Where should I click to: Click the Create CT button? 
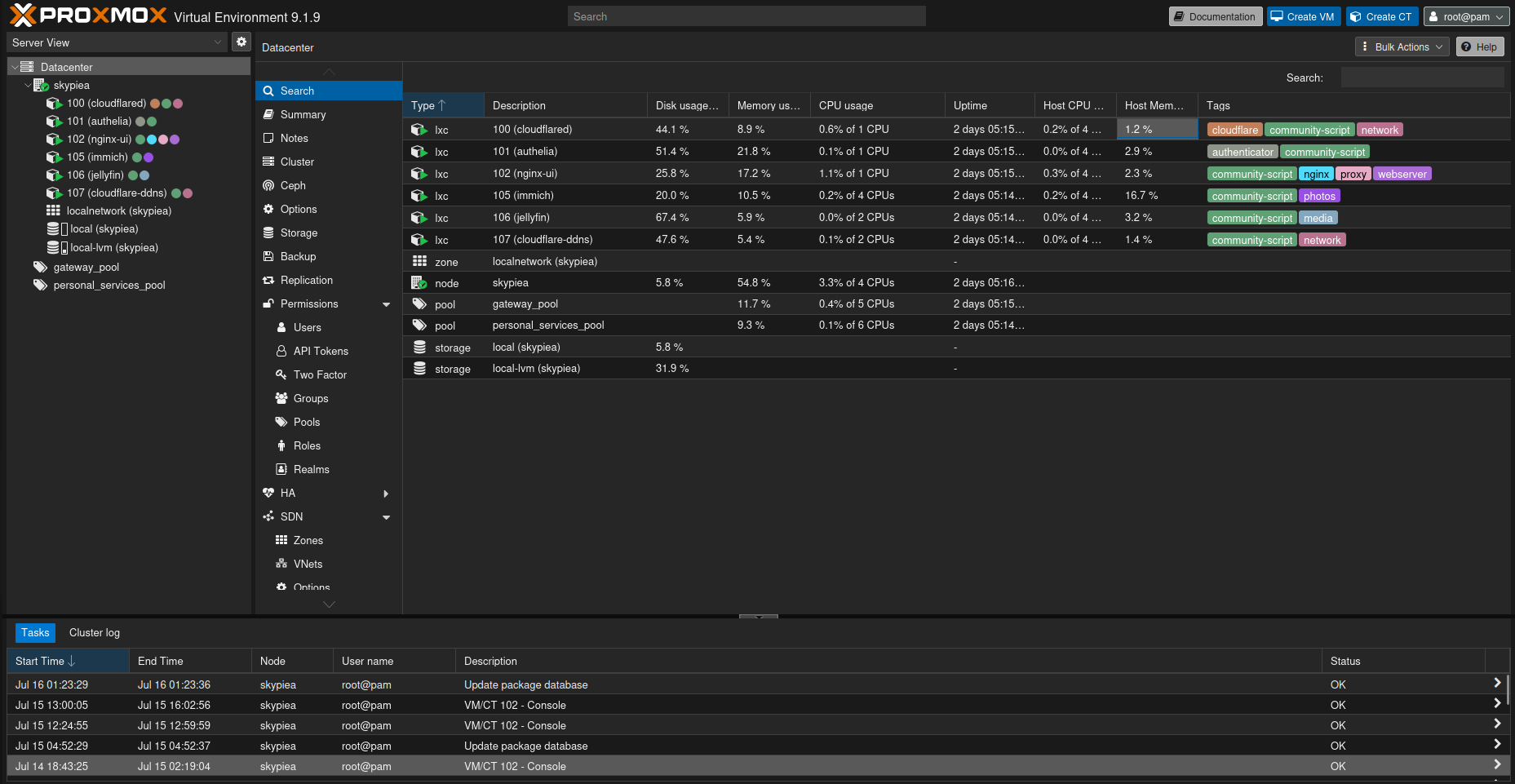pos(1382,16)
